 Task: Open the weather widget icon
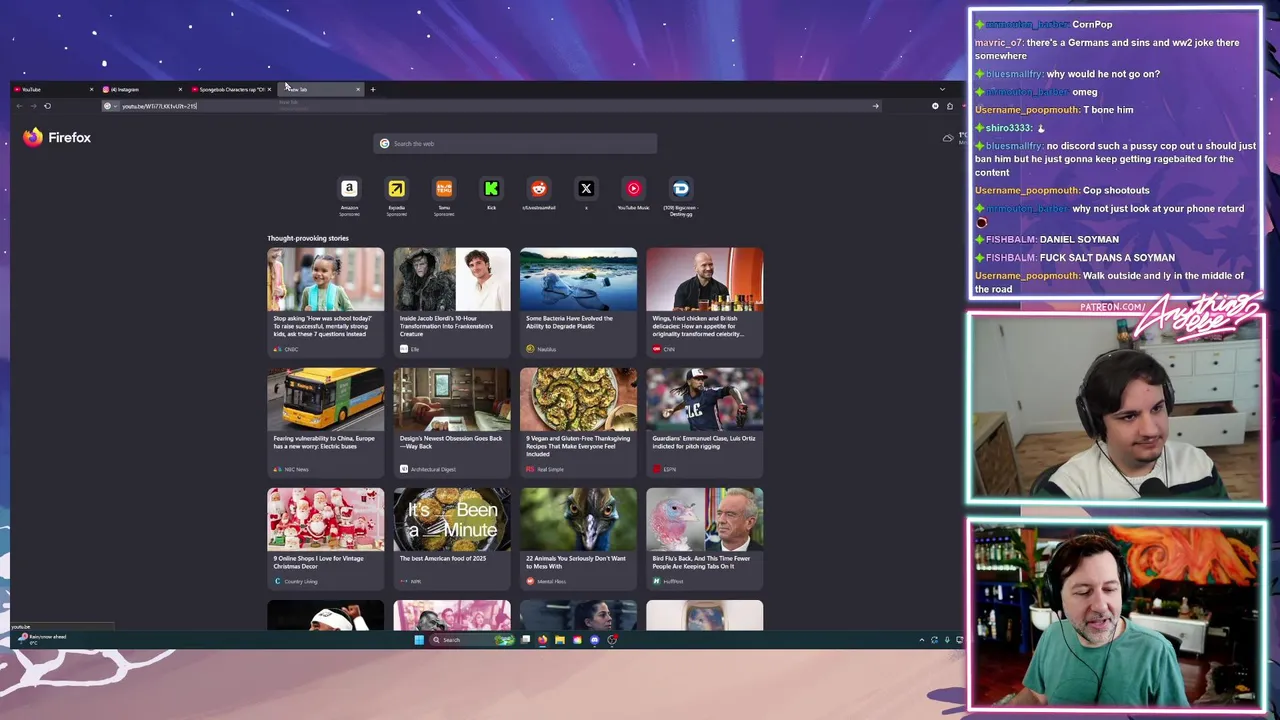(947, 138)
